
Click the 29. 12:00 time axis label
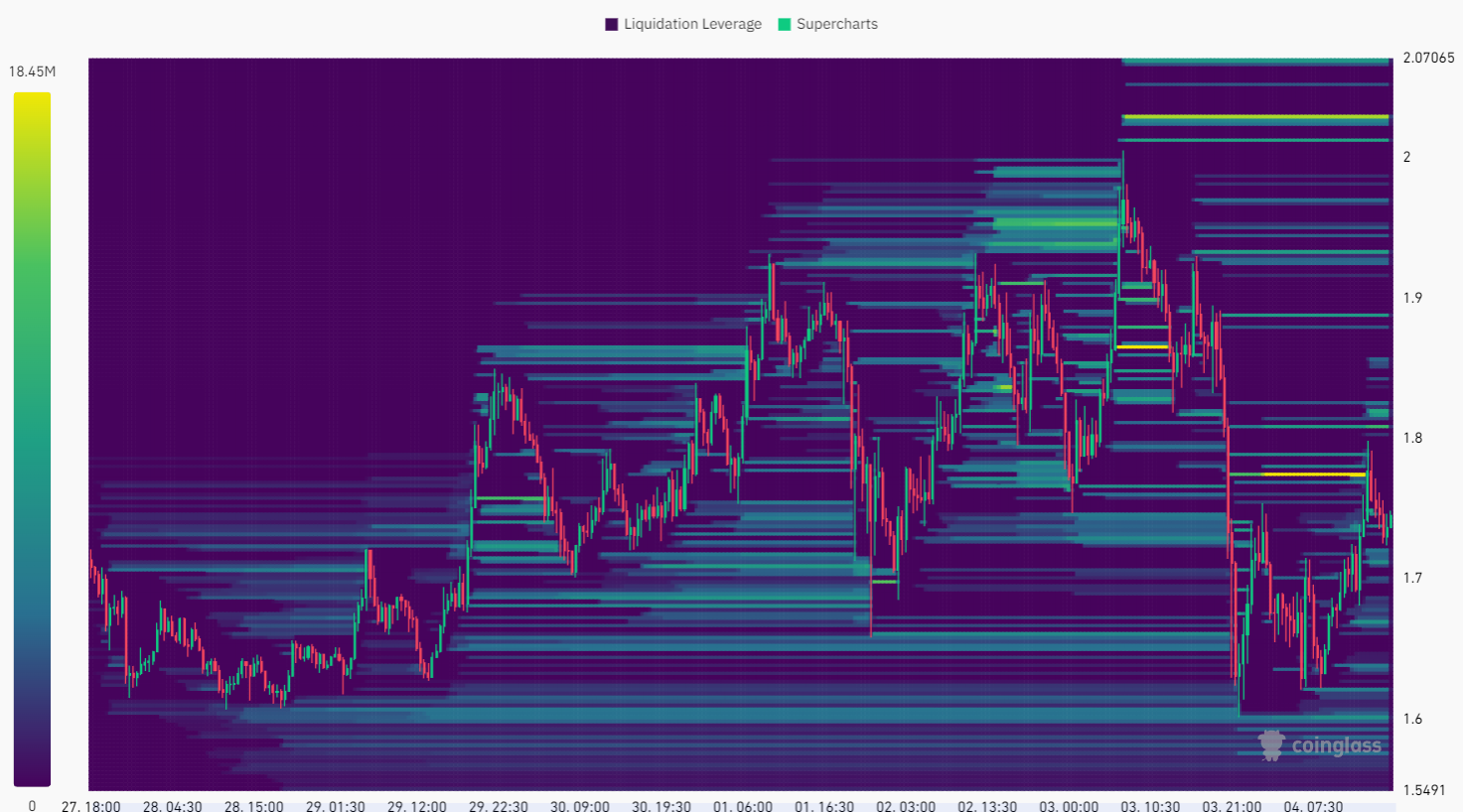pyautogui.click(x=416, y=806)
